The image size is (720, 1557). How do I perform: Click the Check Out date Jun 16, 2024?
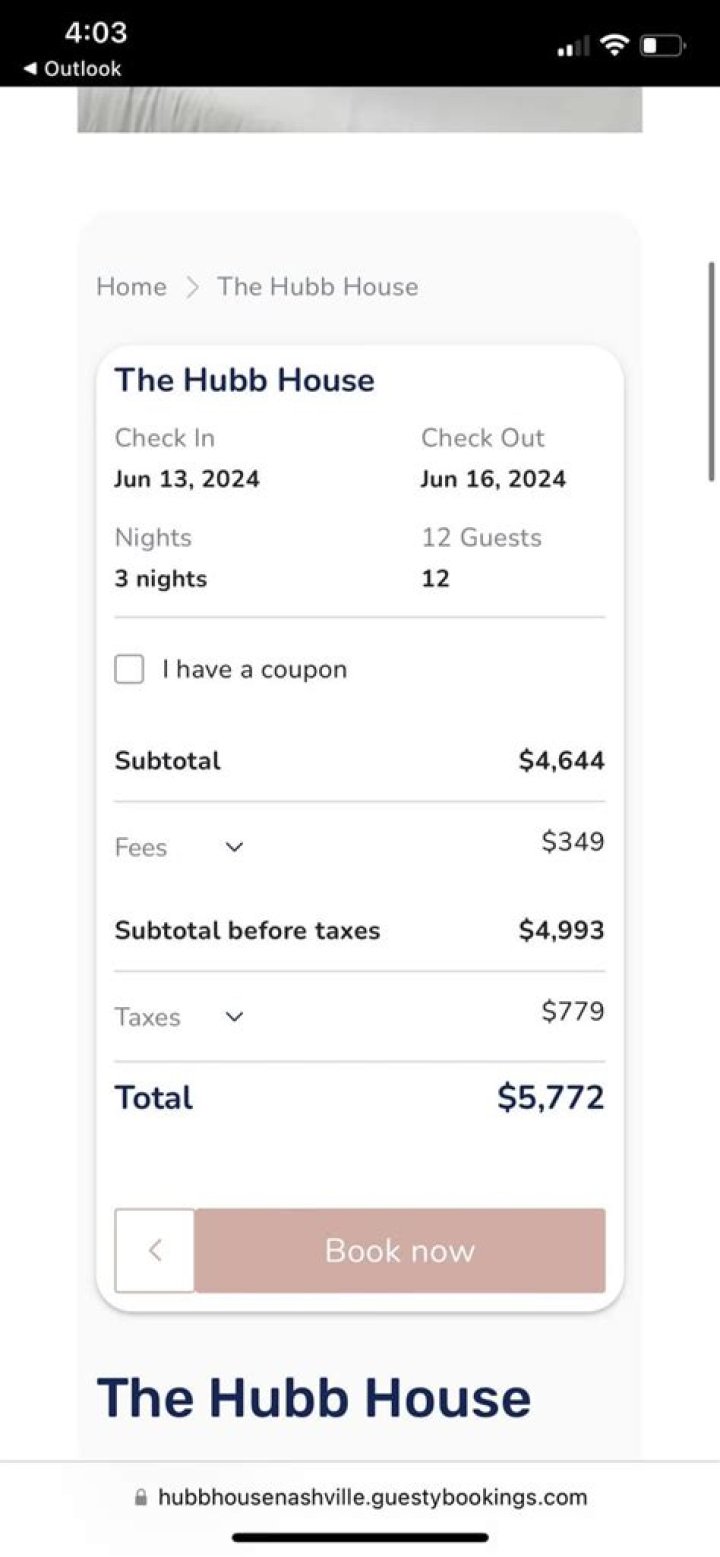(493, 479)
